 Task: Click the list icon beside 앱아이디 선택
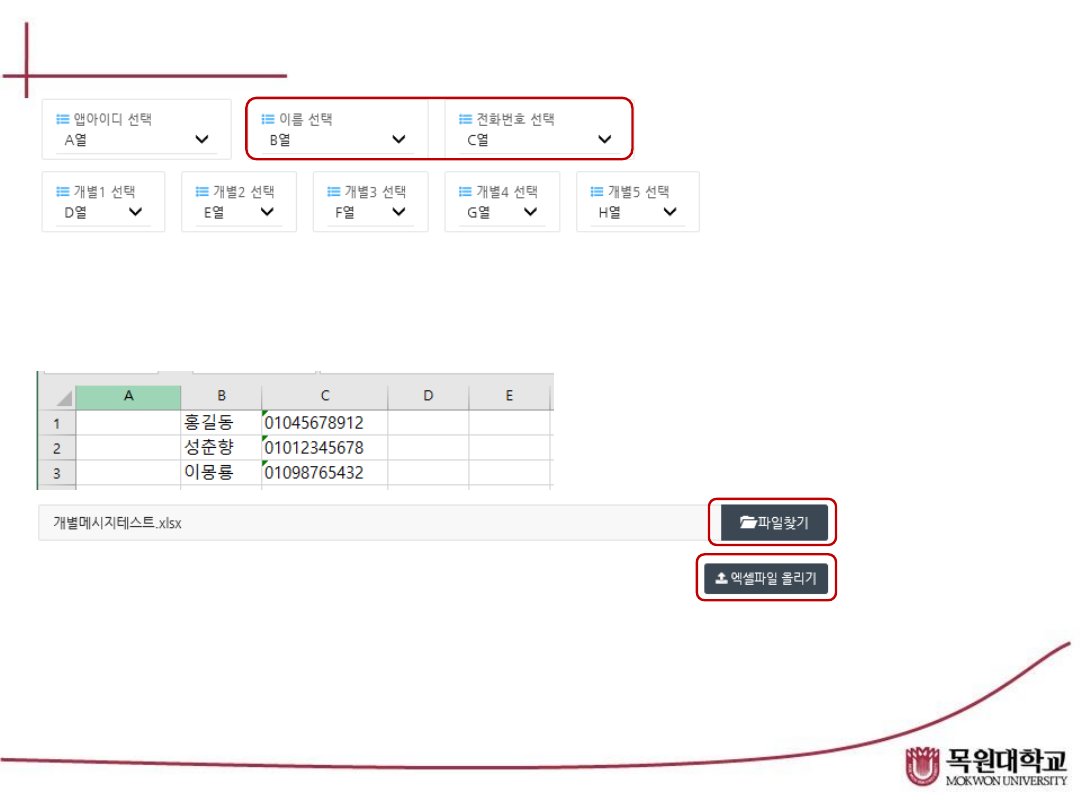tap(62, 119)
